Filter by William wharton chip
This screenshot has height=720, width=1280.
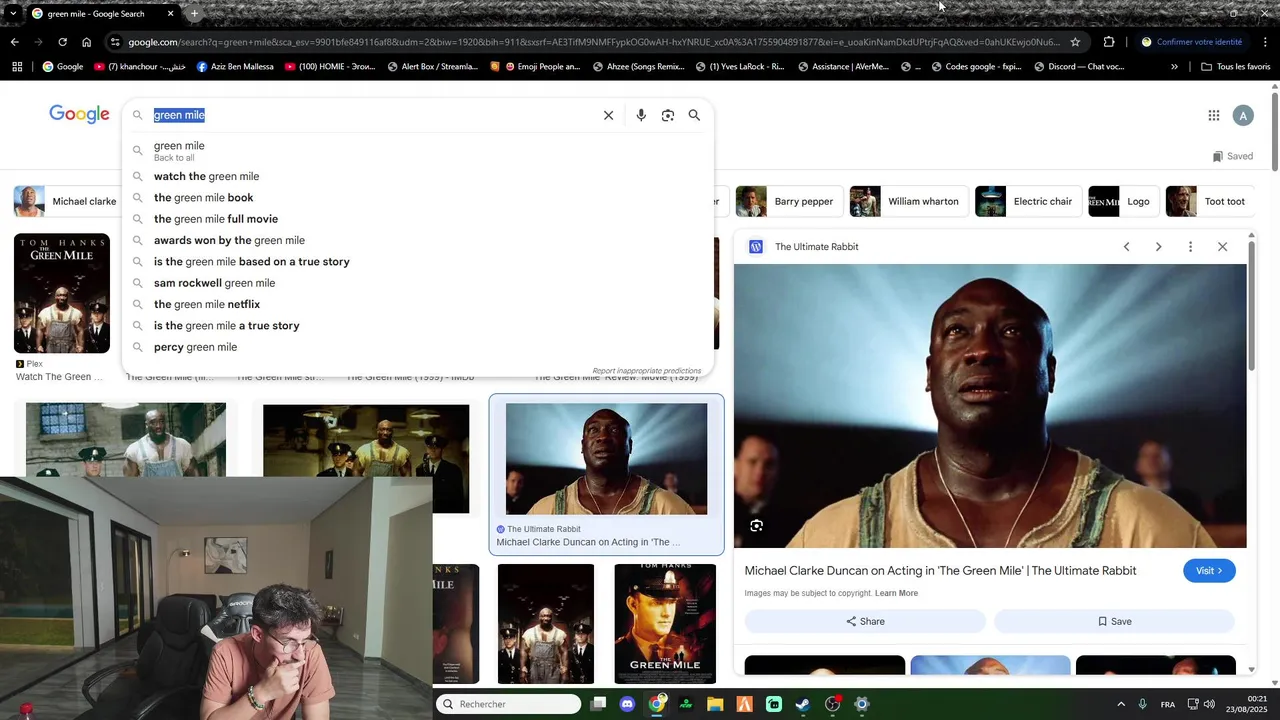909,201
